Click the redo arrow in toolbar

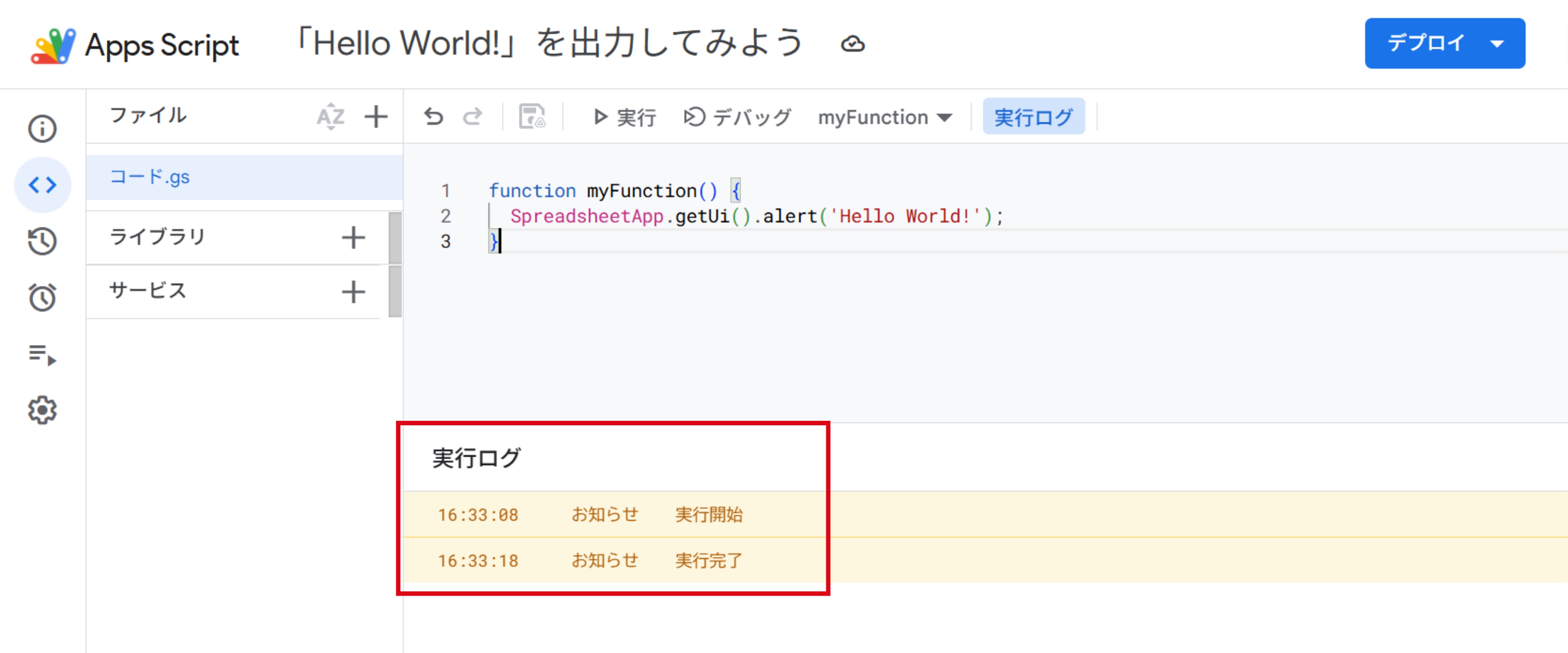point(472,117)
